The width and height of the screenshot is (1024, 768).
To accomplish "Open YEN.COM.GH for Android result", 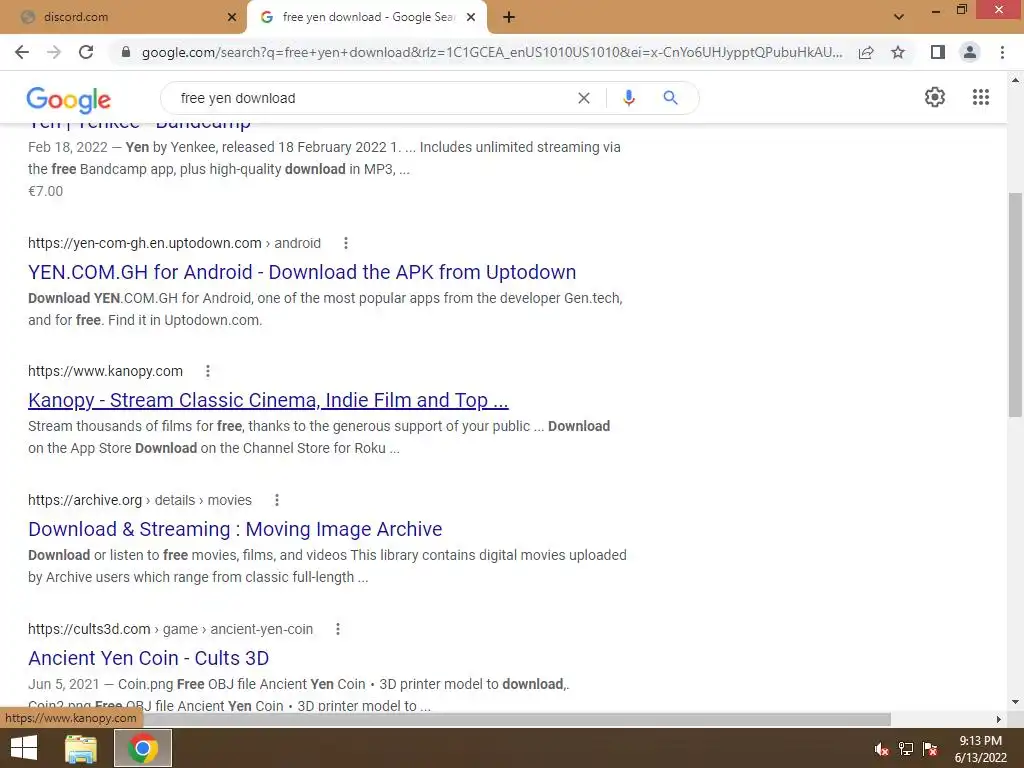I will tap(302, 272).
